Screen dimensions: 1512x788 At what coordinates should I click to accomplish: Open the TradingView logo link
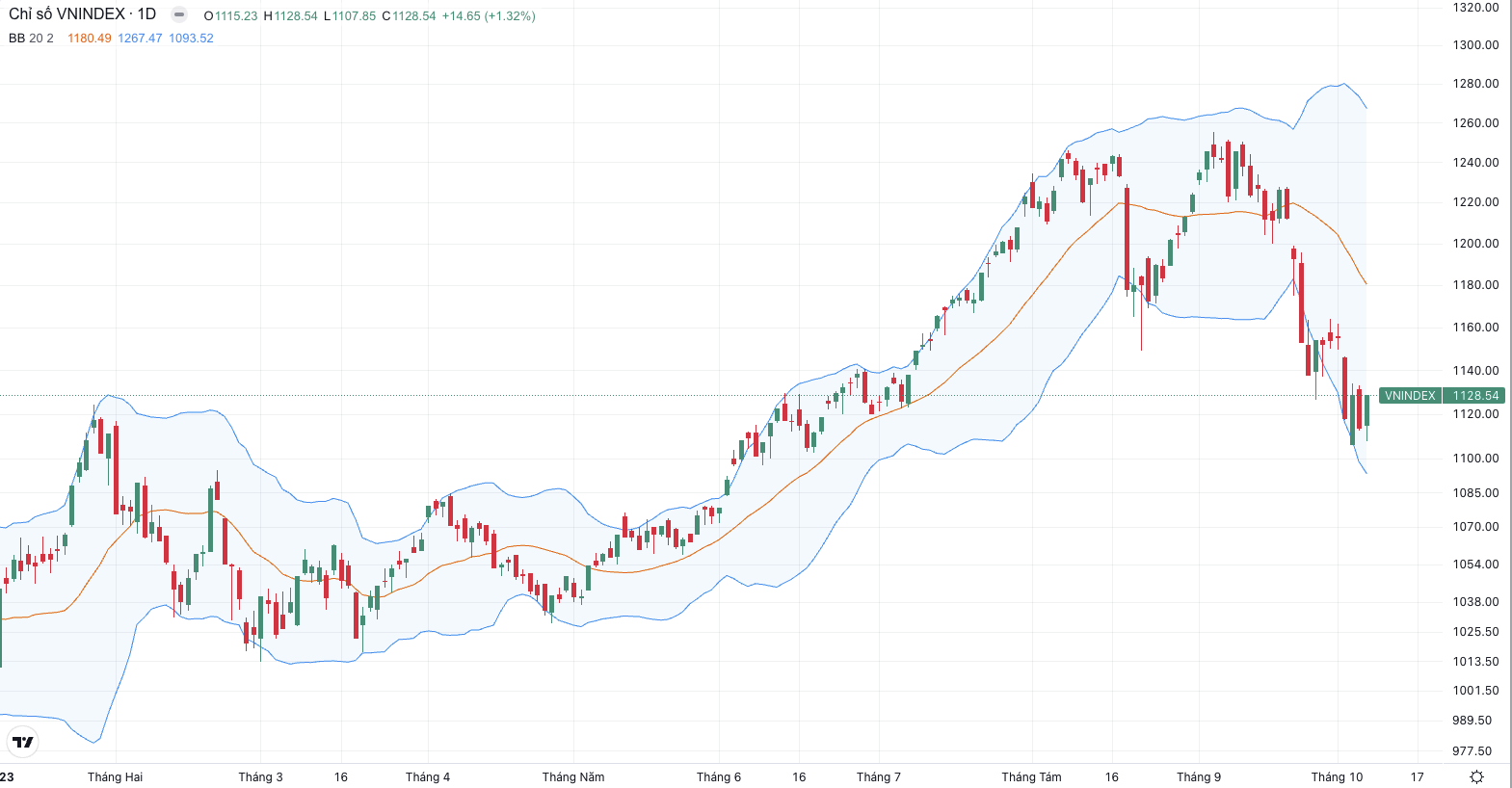[22, 742]
